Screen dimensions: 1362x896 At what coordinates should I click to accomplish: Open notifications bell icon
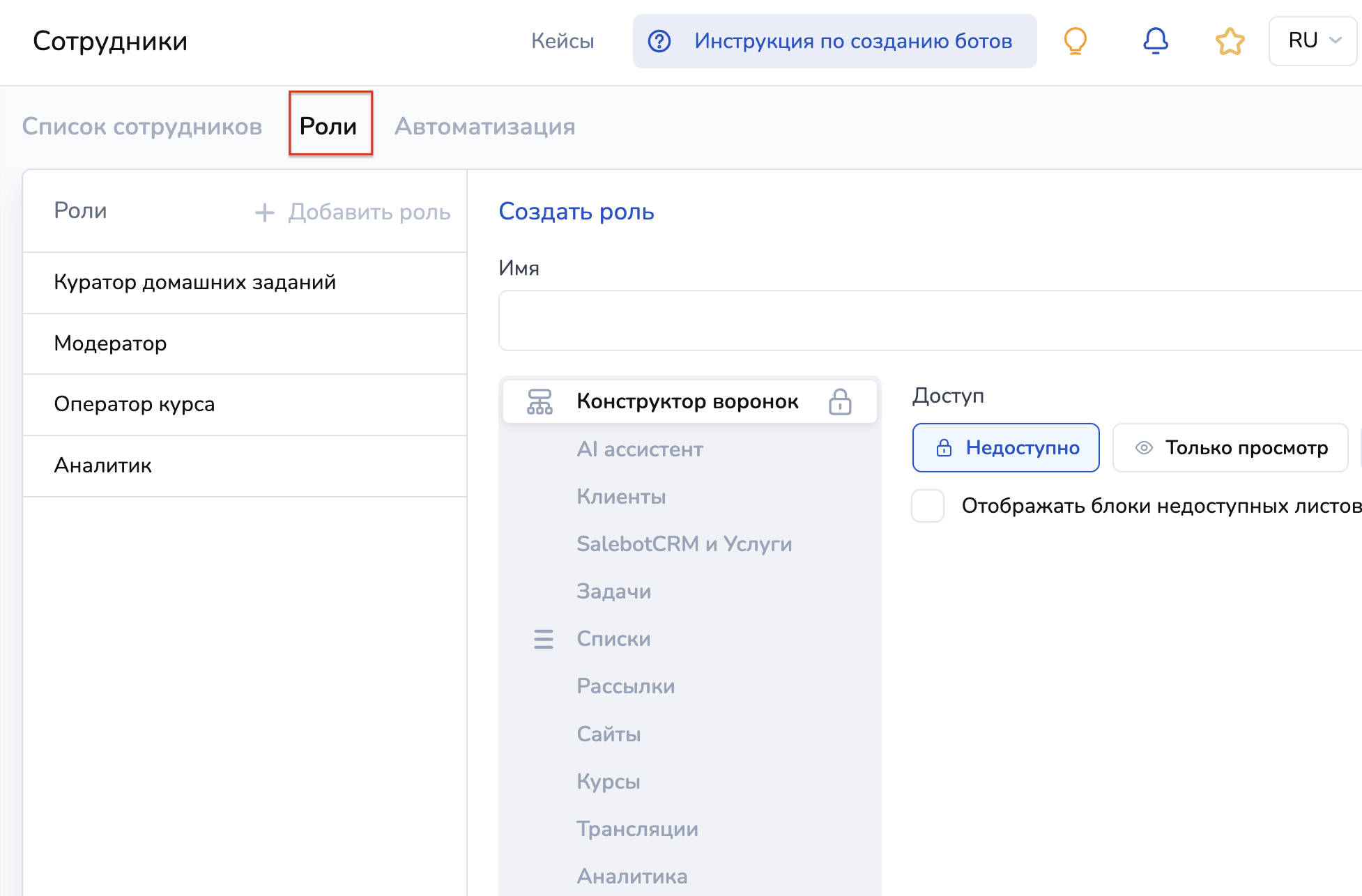pyautogui.click(x=1155, y=41)
